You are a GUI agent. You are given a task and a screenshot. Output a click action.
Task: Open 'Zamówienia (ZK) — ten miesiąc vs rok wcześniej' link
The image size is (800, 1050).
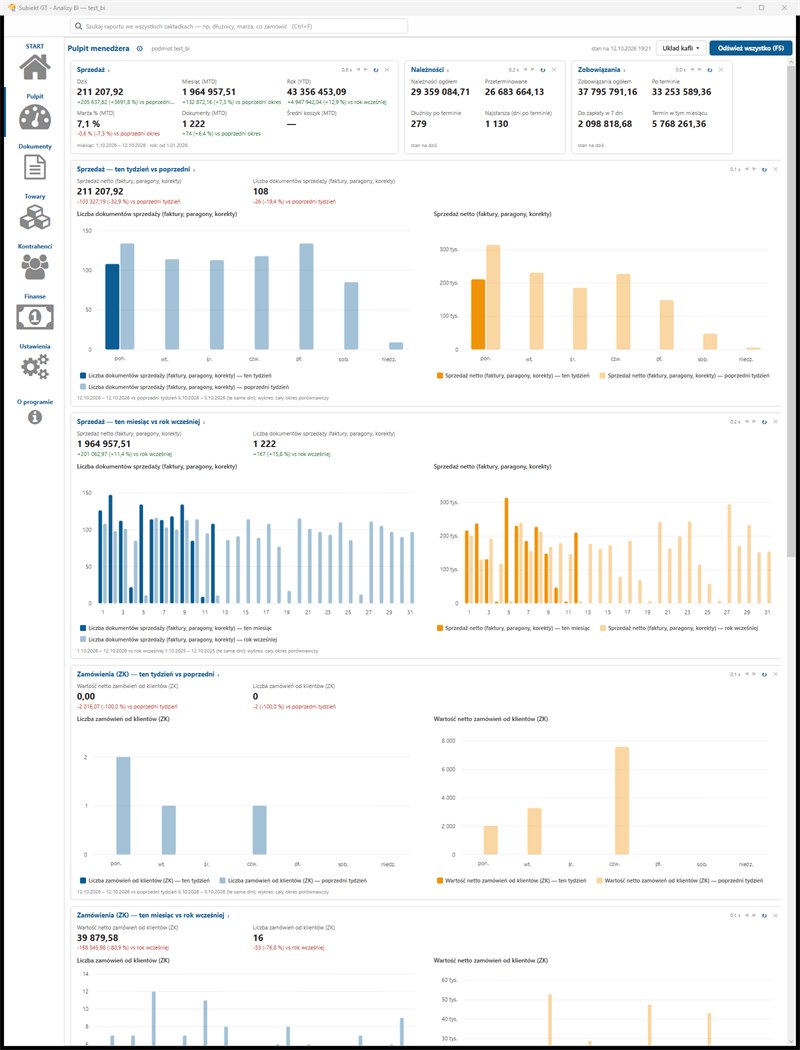pyautogui.click(x=151, y=915)
